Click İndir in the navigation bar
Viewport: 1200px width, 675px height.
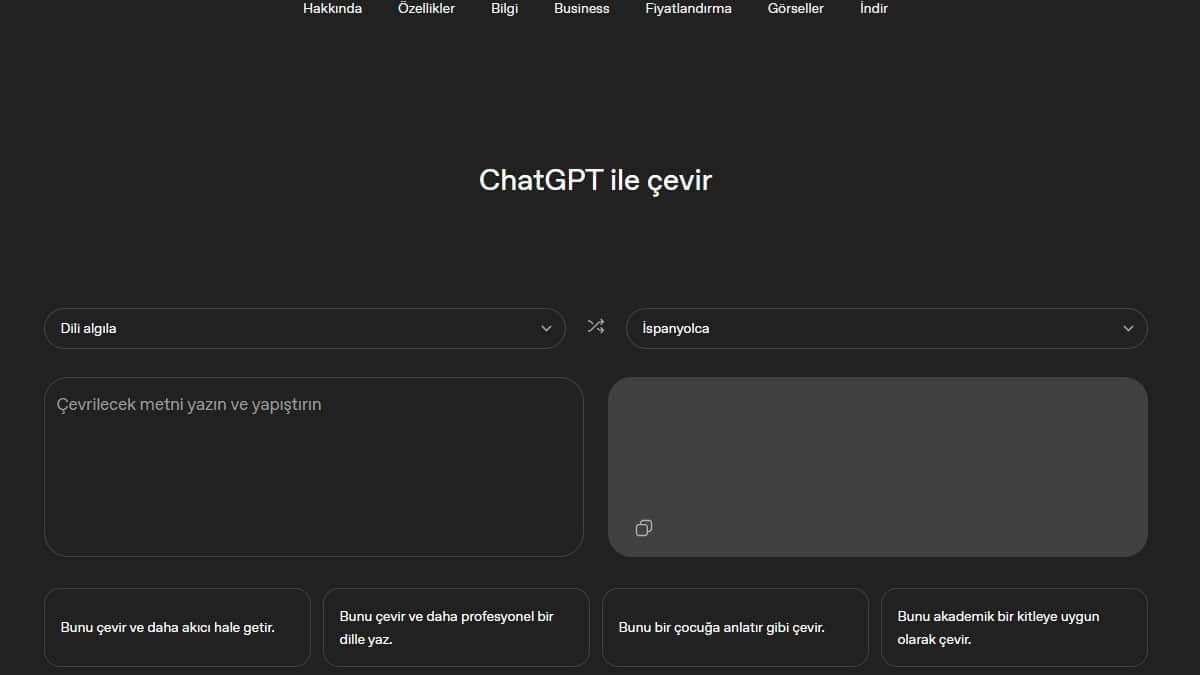872,8
